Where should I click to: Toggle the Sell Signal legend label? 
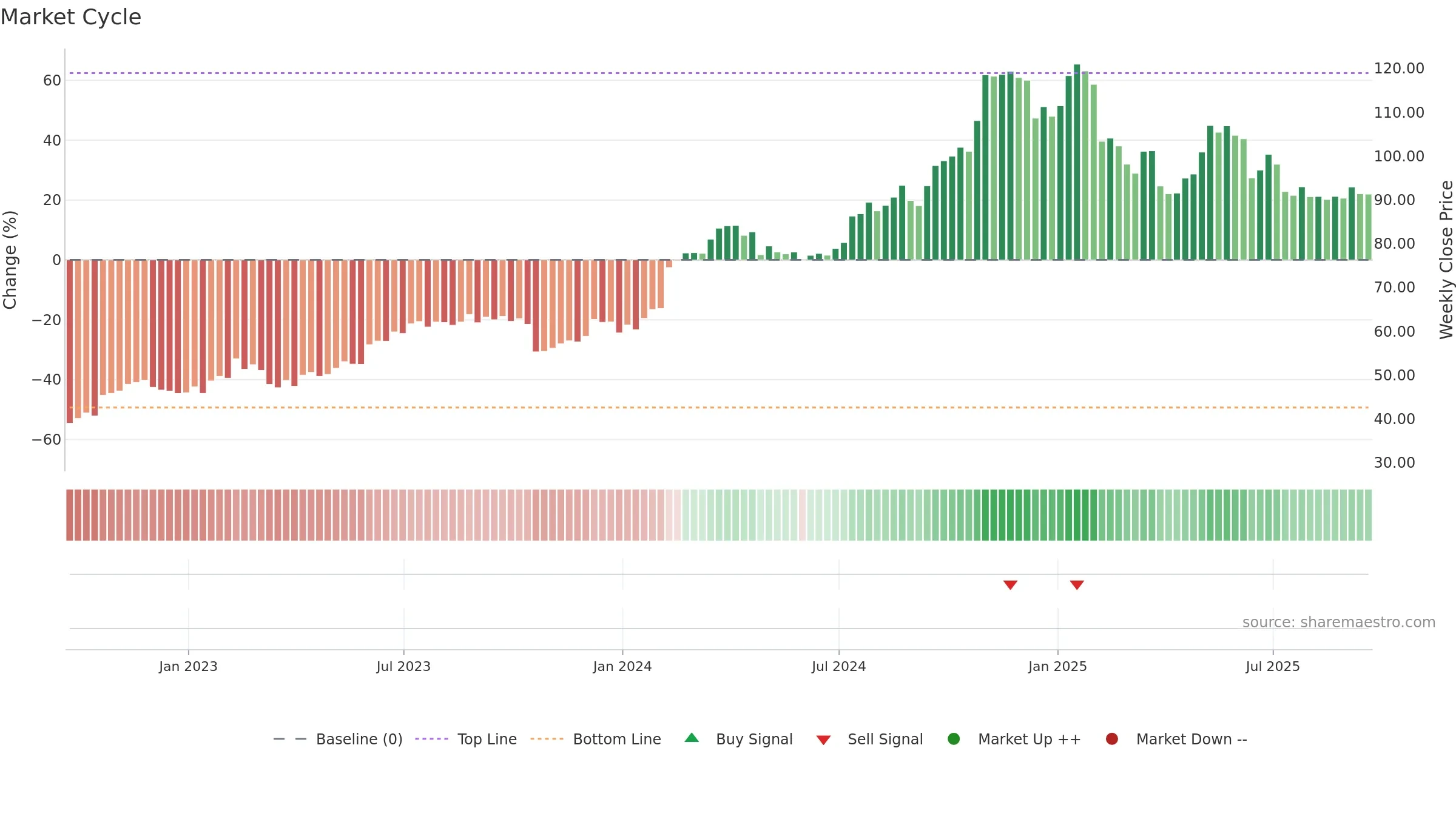point(885,740)
